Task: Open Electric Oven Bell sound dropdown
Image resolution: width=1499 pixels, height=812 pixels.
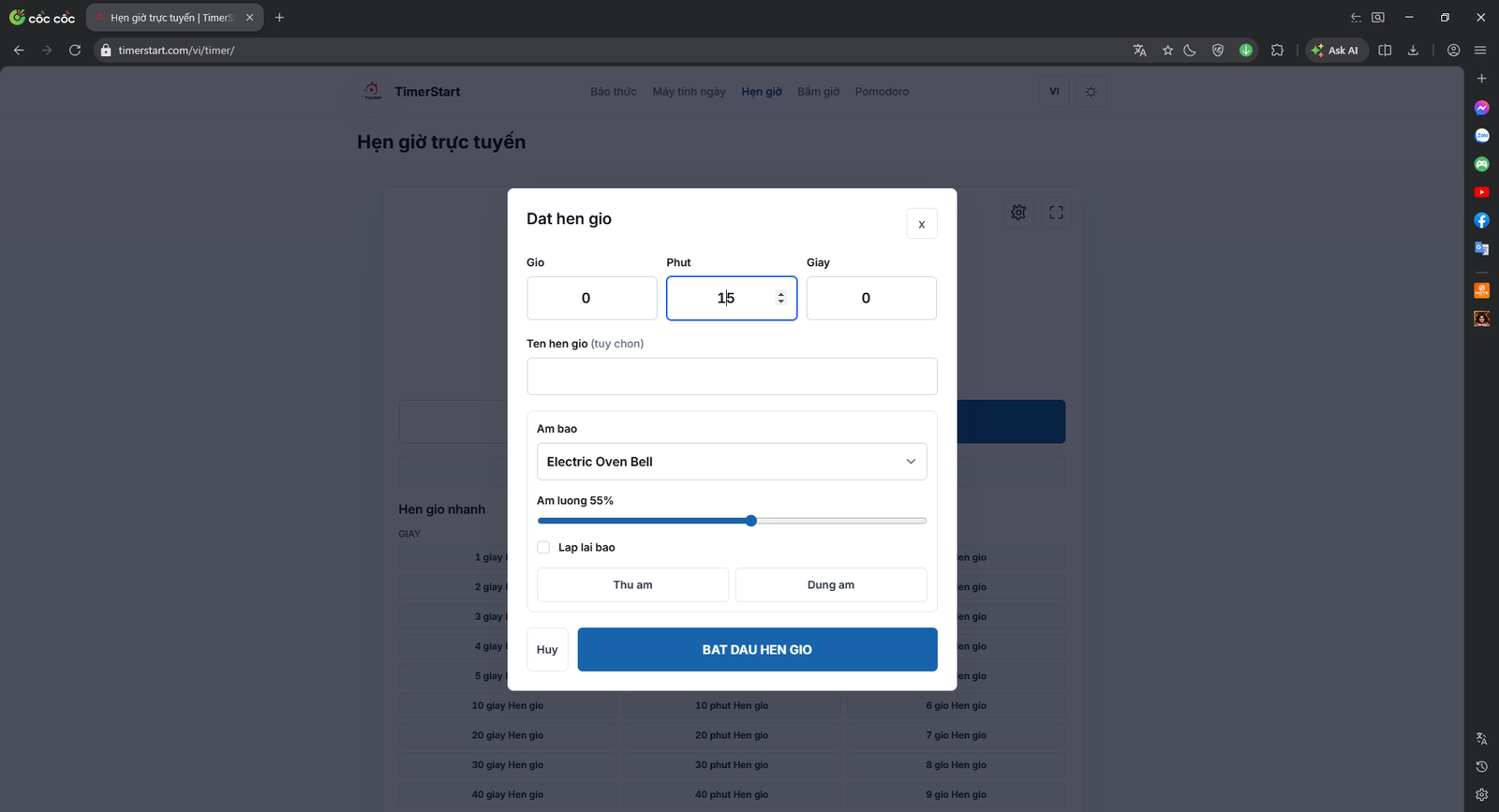Action: (732, 462)
